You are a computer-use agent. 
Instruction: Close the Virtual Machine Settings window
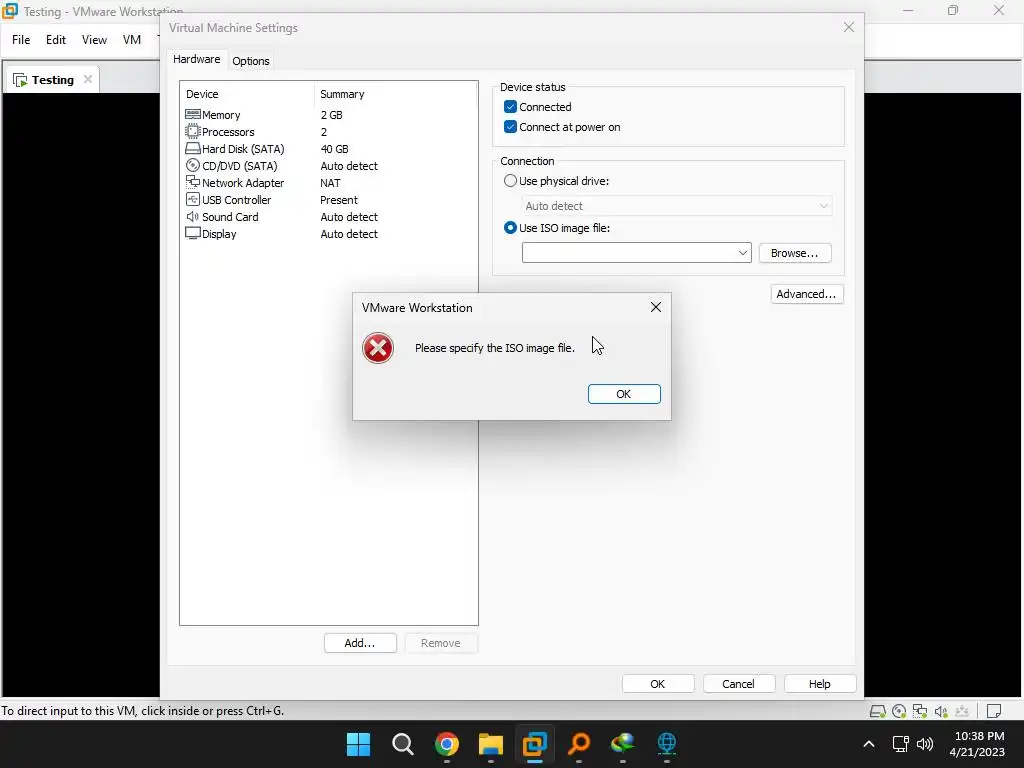848,27
